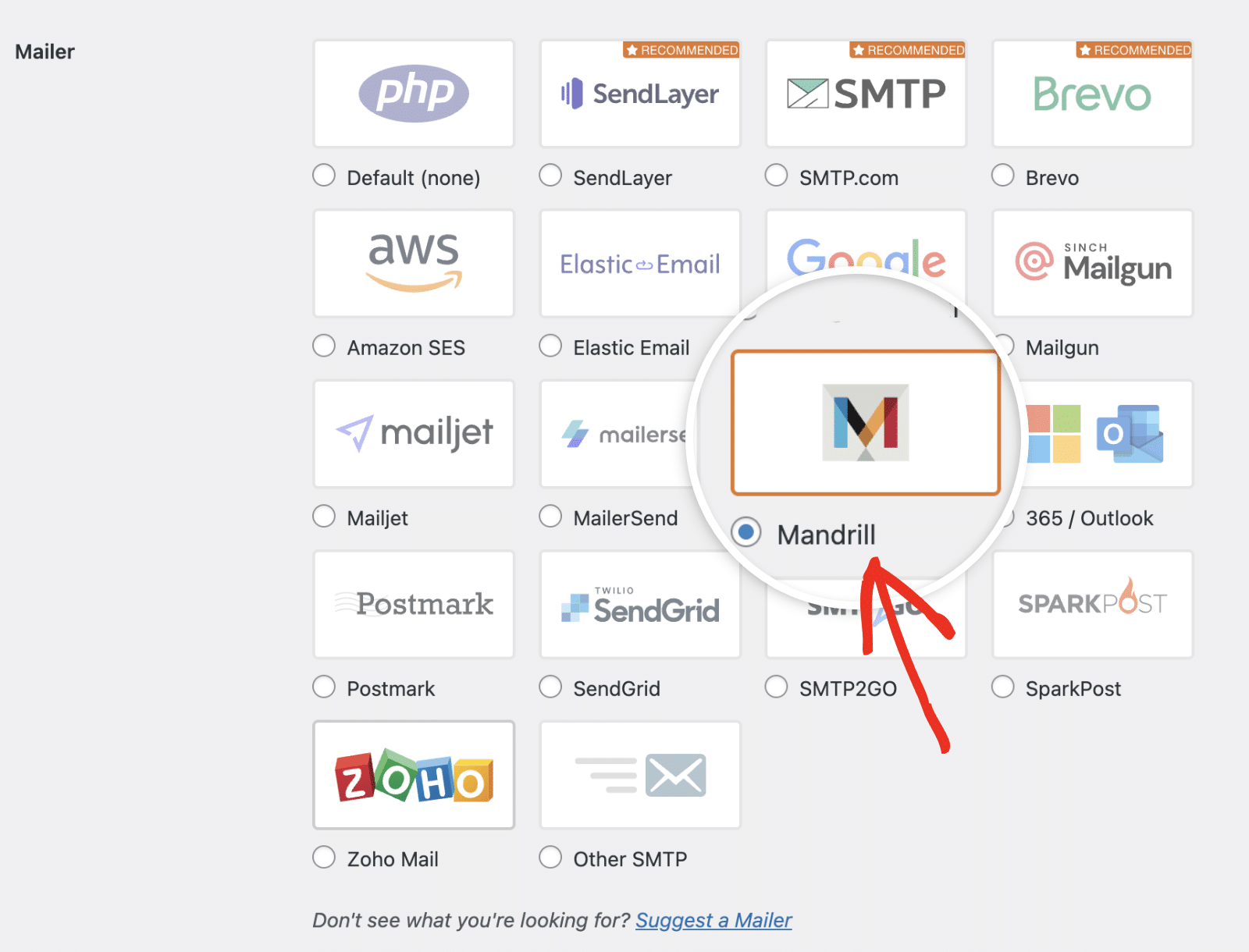Select the SMTP.com radio button
Viewport: 1249px width, 952px height.
[x=776, y=175]
